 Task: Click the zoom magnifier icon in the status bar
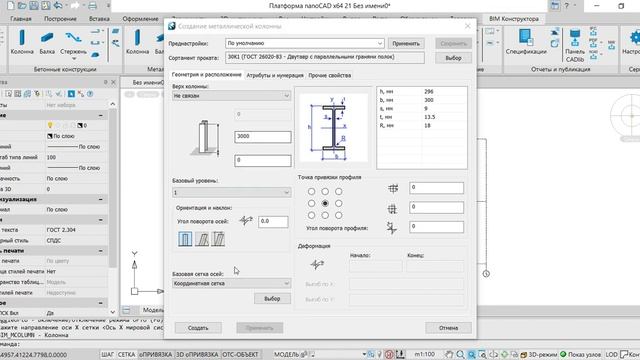click(x=460, y=354)
